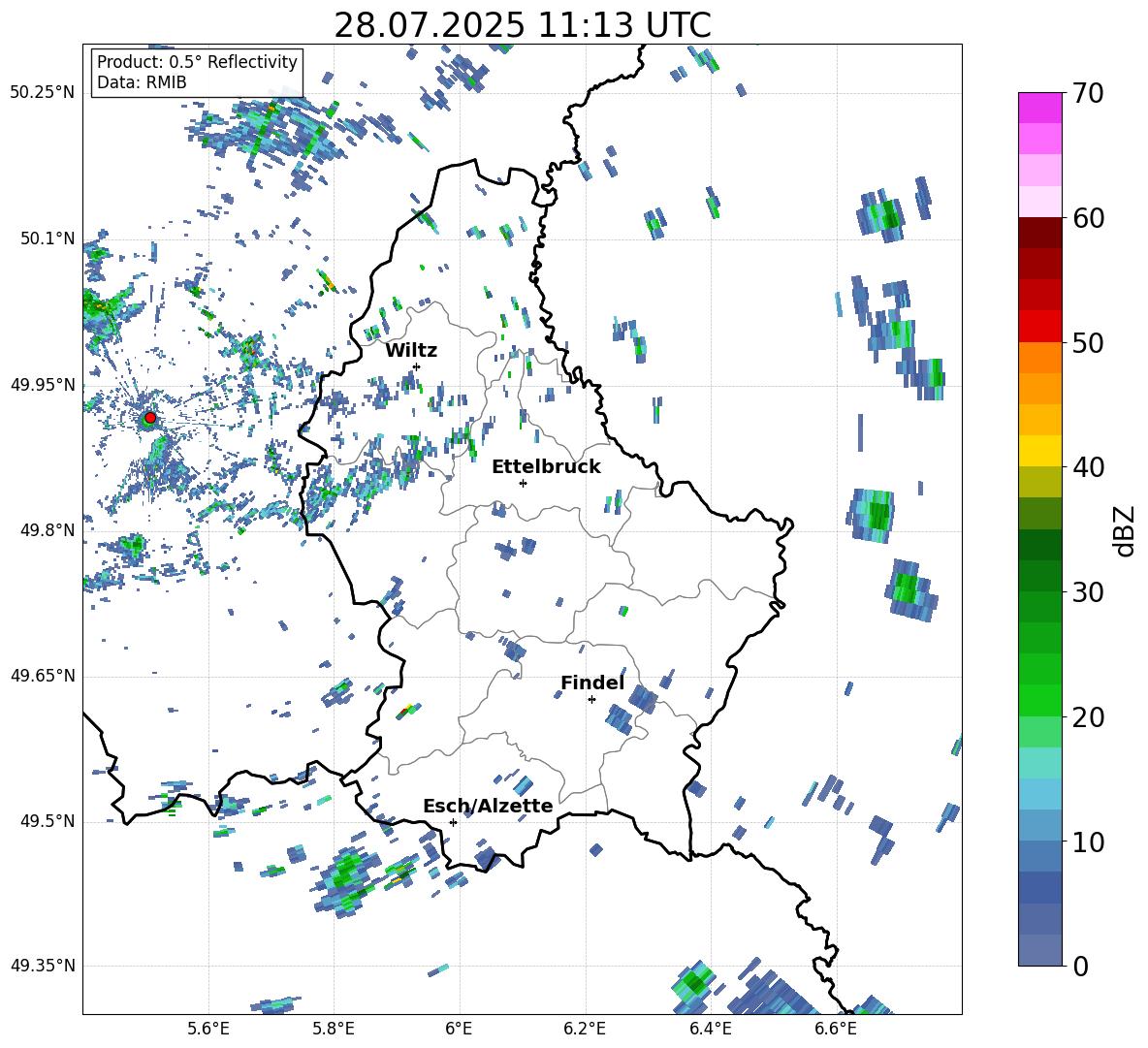Click the 49.65°N latitude label
The width and height of the screenshot is (1148, 1048).
[43, 676]
